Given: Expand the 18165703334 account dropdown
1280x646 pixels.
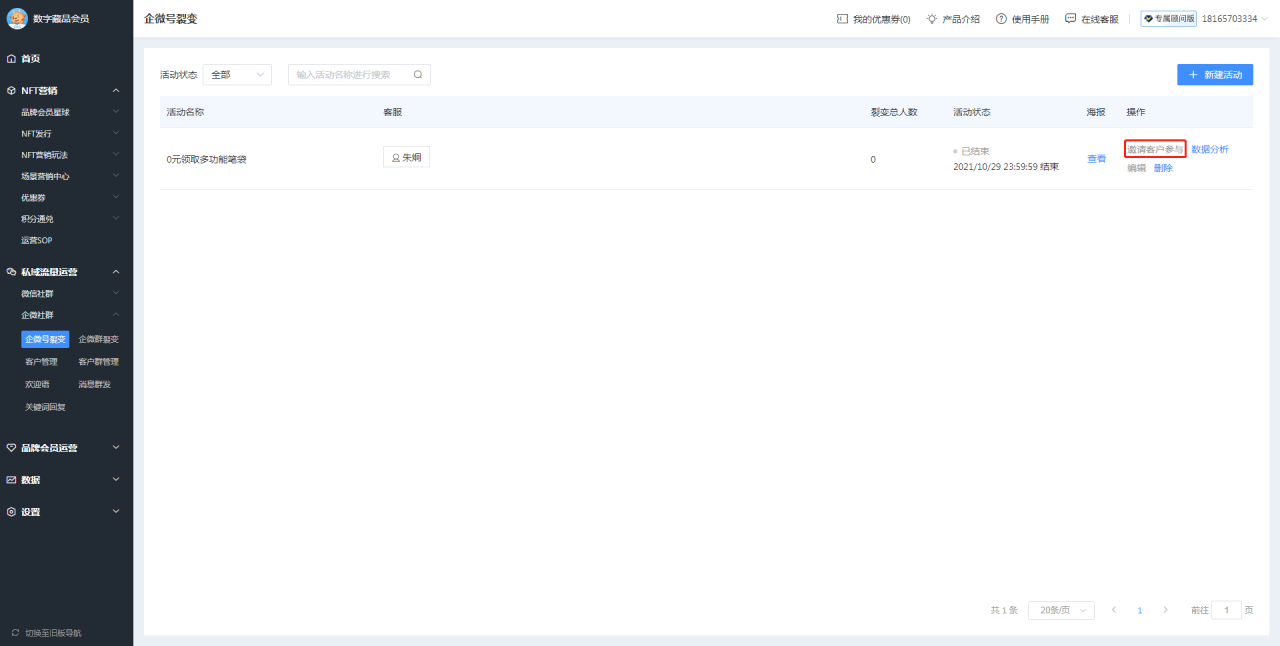Looking at the screenshot, I should tap(1229, 17).
